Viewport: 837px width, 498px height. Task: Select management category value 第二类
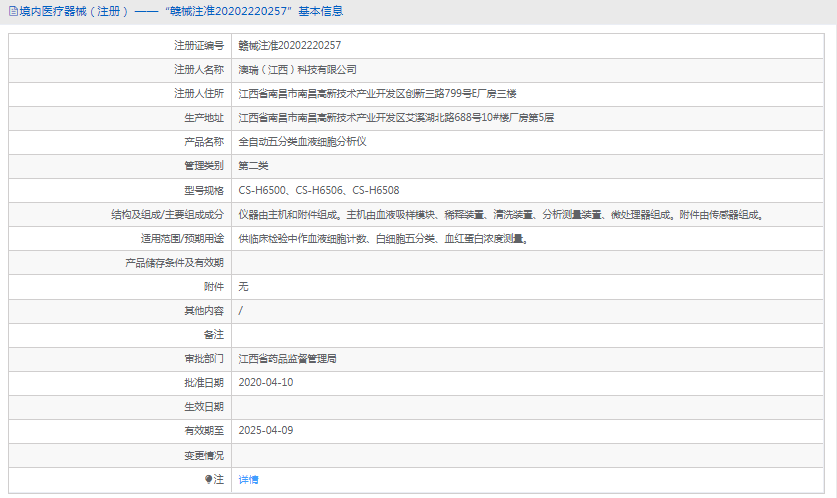click(x=253, y=165)
